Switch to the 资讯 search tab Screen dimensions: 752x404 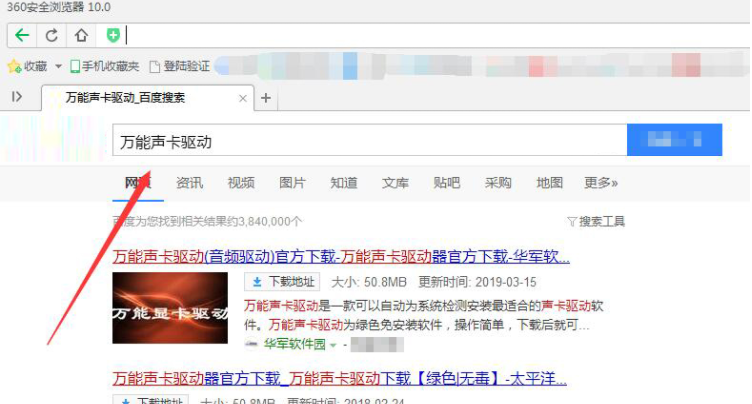point(189,183)
